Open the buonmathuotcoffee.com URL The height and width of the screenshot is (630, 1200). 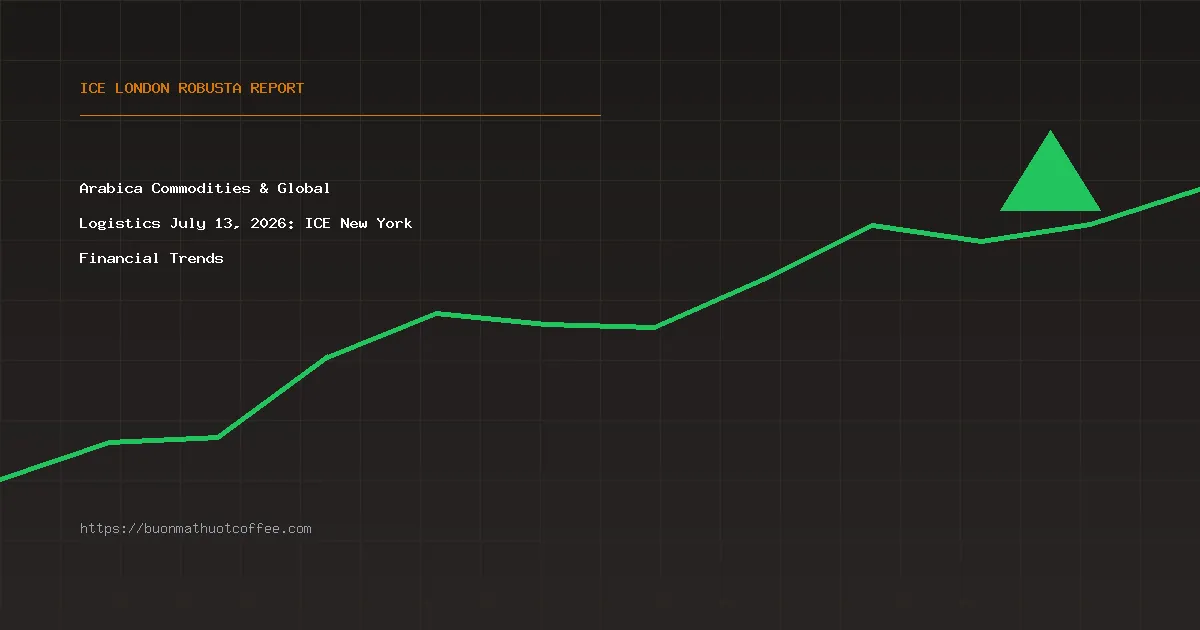(x=196, y=529)
